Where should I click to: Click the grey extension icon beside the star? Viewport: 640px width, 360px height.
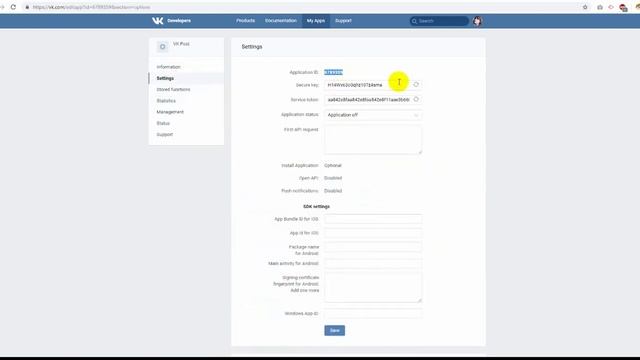coord(600,7)
